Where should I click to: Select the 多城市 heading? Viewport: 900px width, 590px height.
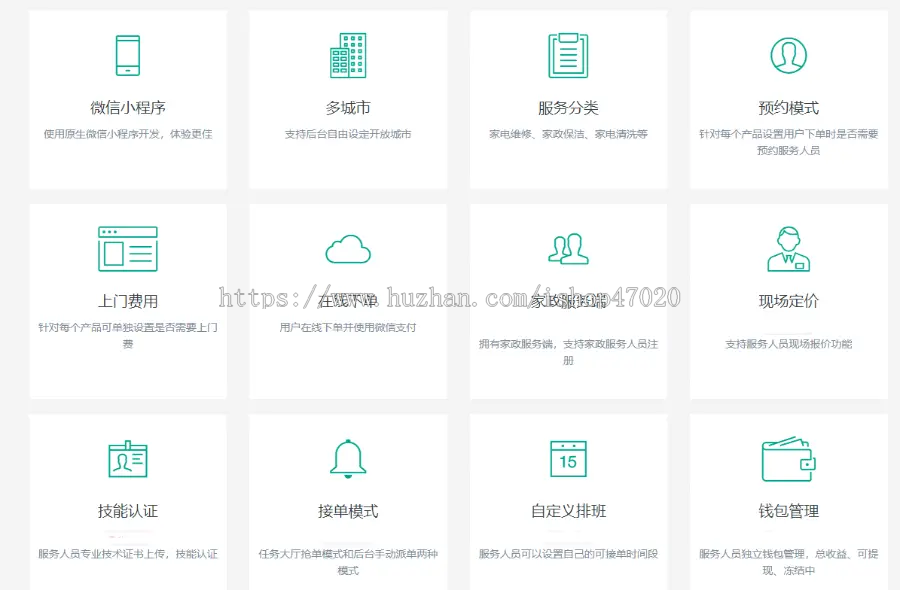click(348, 107)
